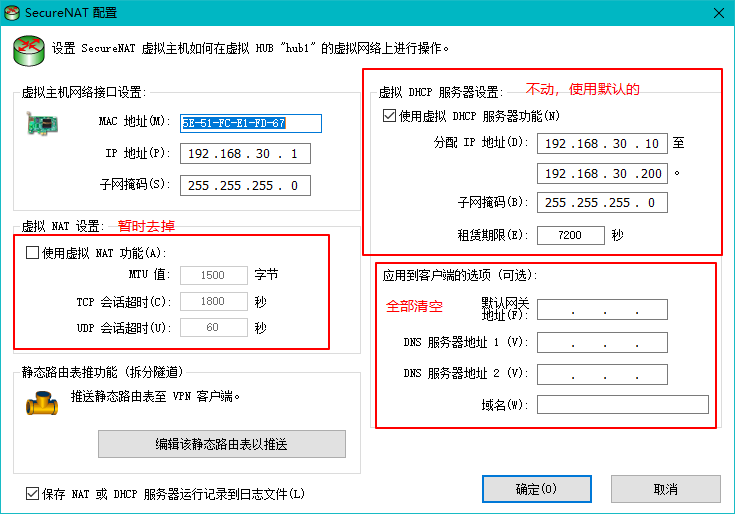Click the "虚拟 DHCP 服务器设置" group label

pos(441,92)
